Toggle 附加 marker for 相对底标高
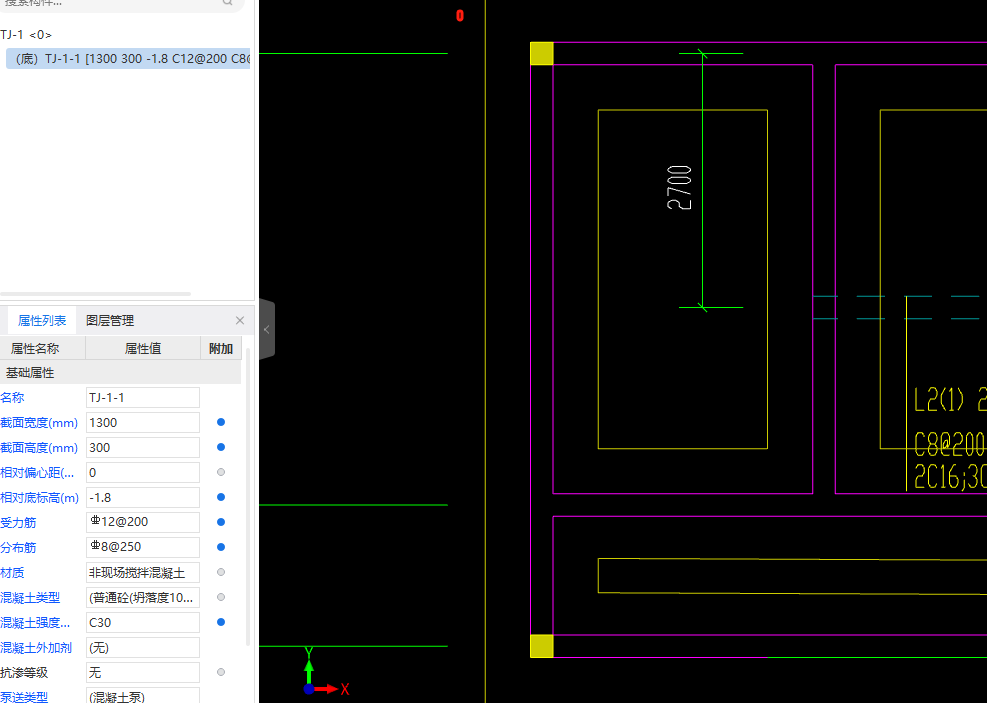The height and width of the screenshot is (703, 987). [221, 497]
